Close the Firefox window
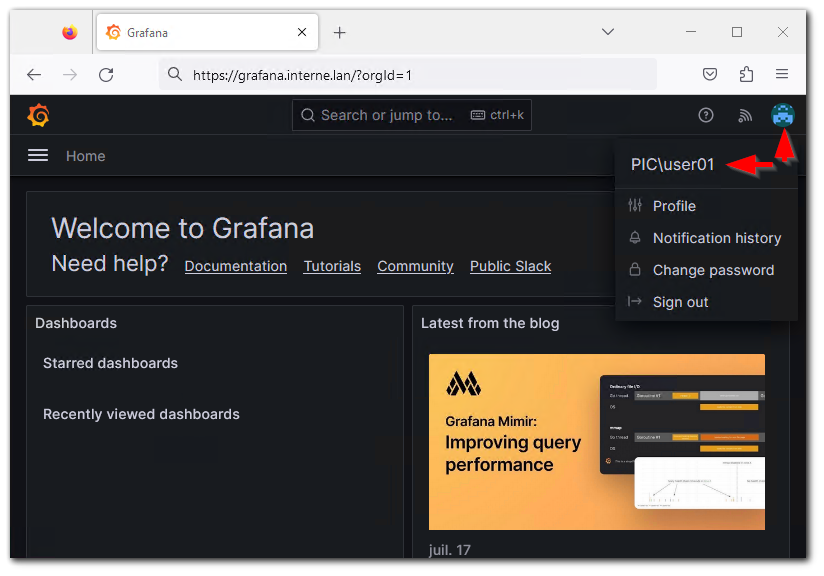This screenshot has height=576, width=824. (782, 32)
